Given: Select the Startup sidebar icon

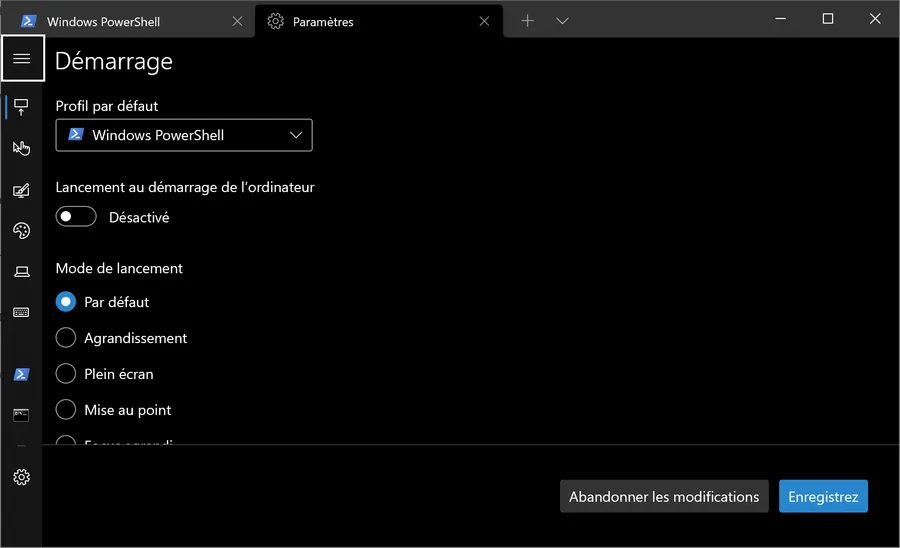Looking at the screenshot, I should 21,107.
